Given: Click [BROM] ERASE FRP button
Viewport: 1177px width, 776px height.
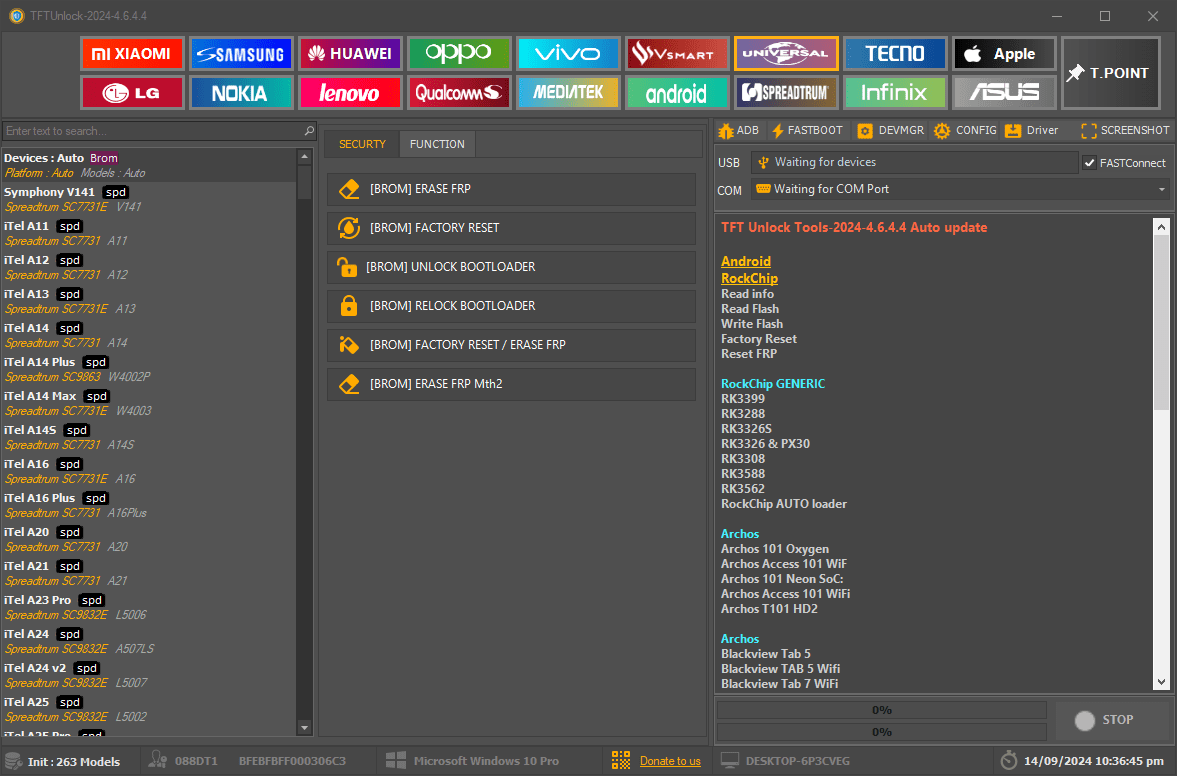Looking at the screenshot, I should pyautogui.click(x=510, y=189).
